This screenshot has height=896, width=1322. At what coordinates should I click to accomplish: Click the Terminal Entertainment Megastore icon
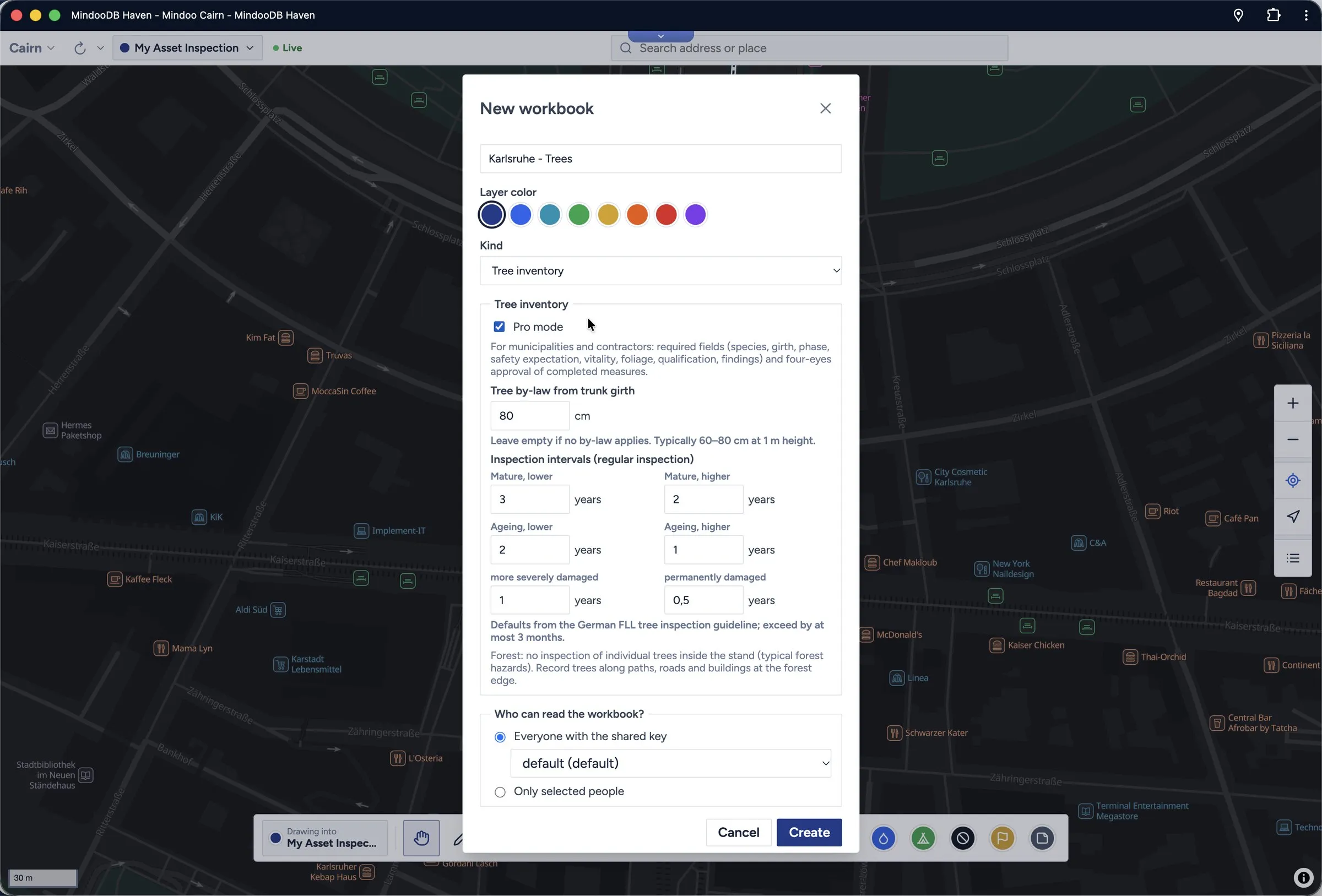click(1085, 811)
